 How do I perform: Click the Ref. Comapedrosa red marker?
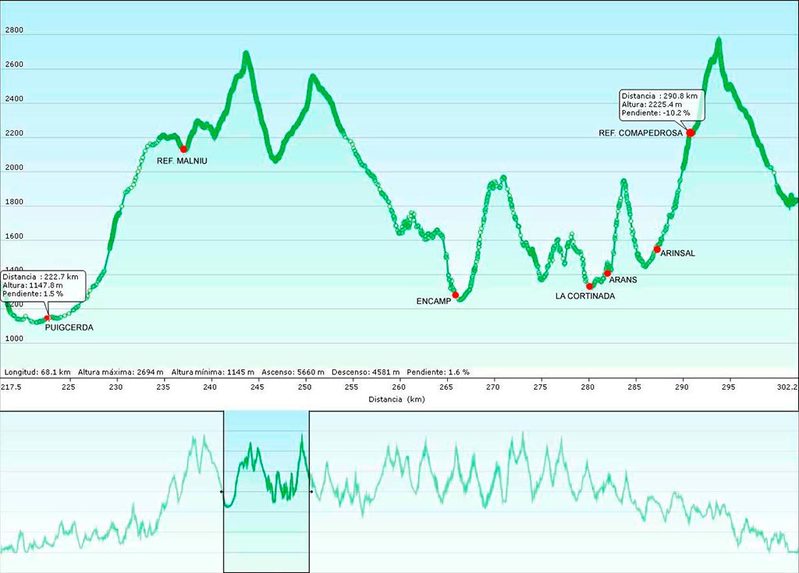click(691, 132)
